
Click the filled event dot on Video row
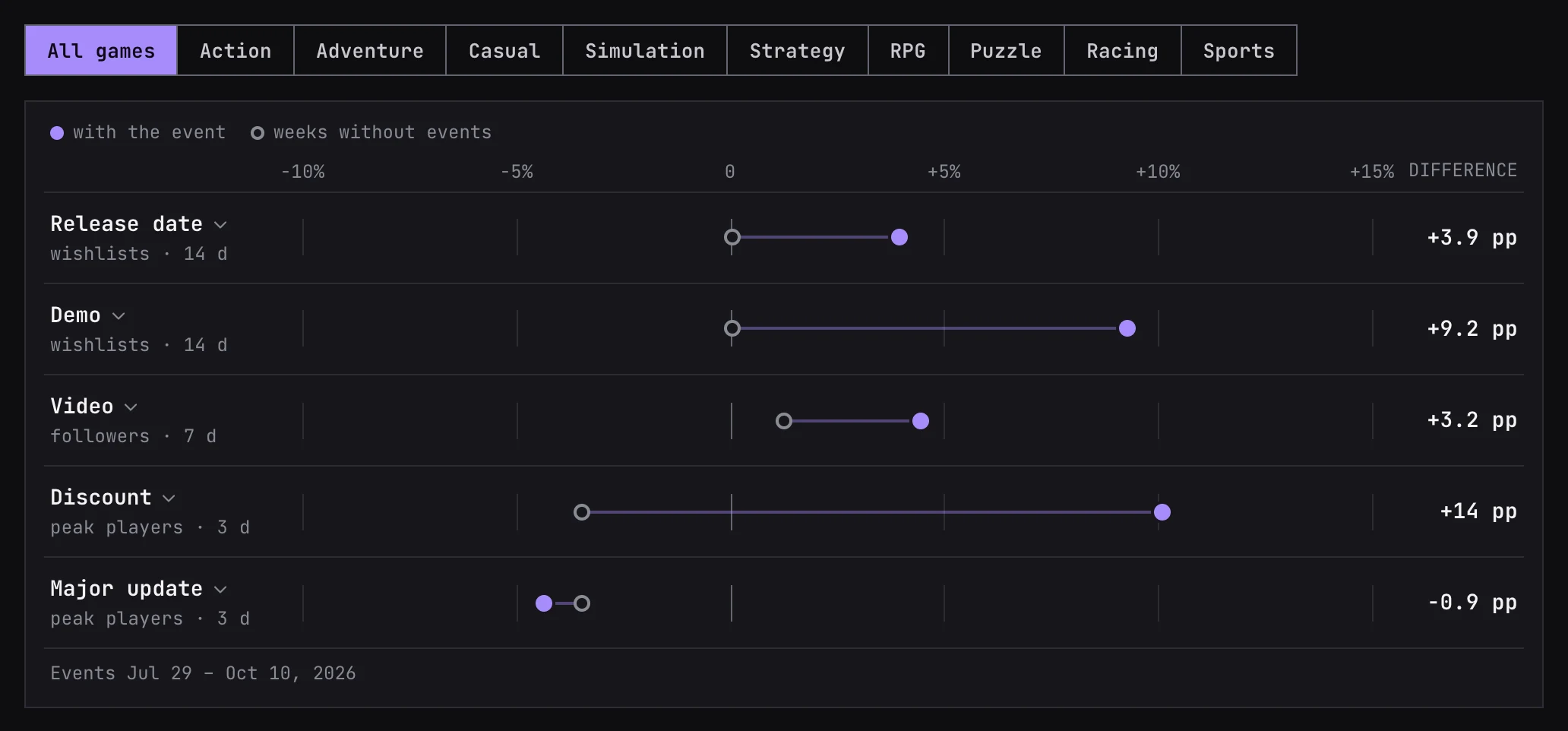(x=921, y=421)
